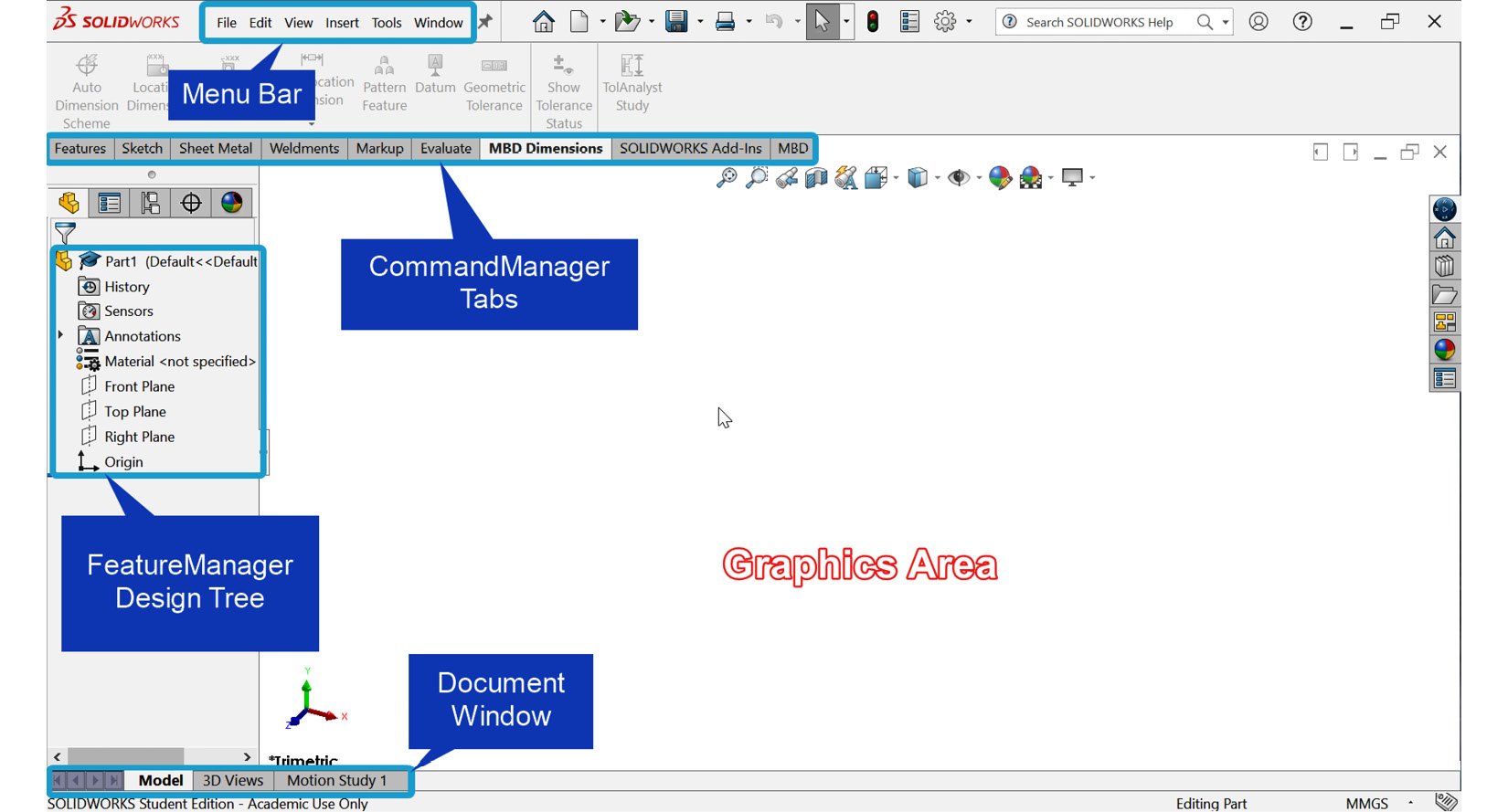
Task: Activate the Select cursor tool
Action: [x=822, y=21]
